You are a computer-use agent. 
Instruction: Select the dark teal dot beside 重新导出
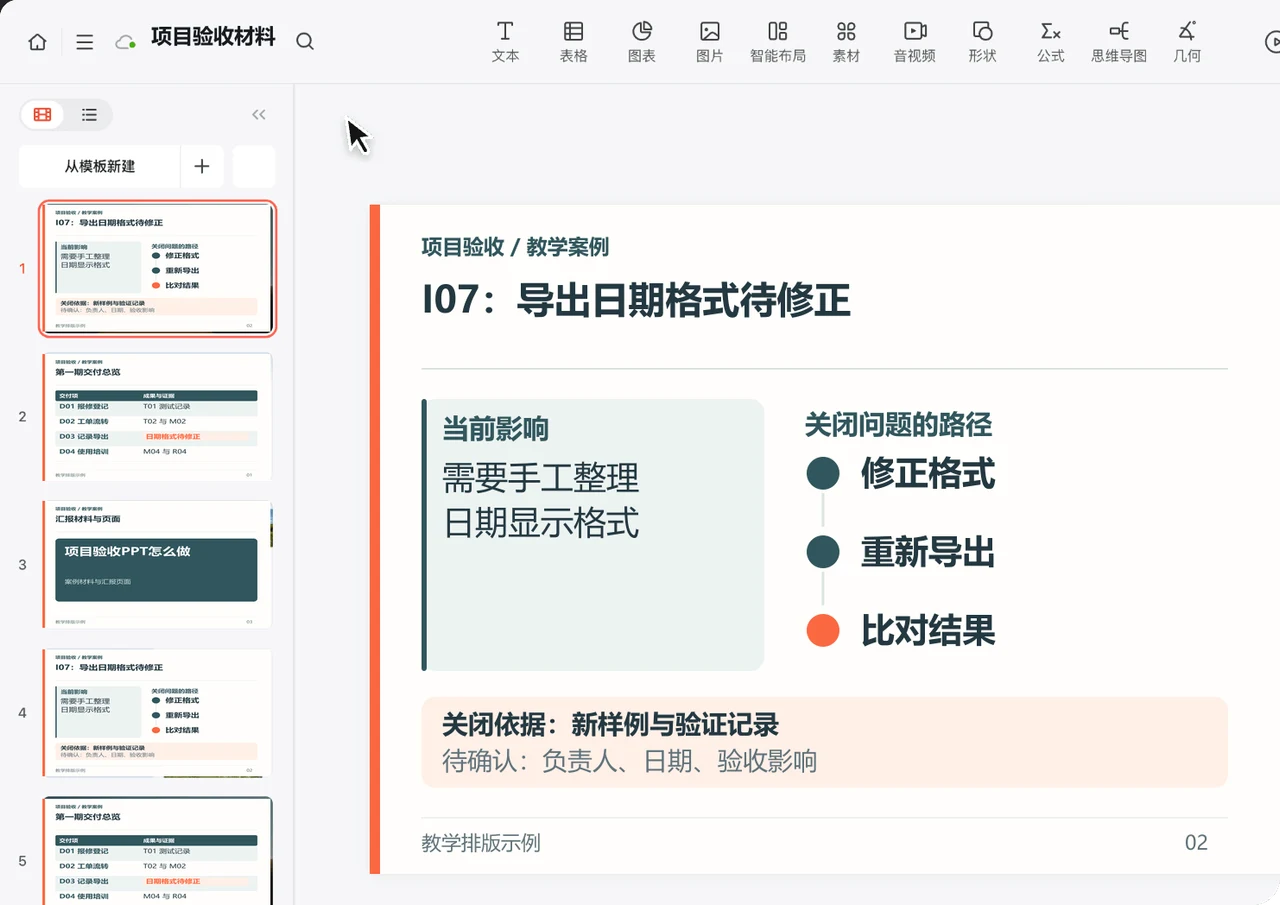tap(823, 552)
